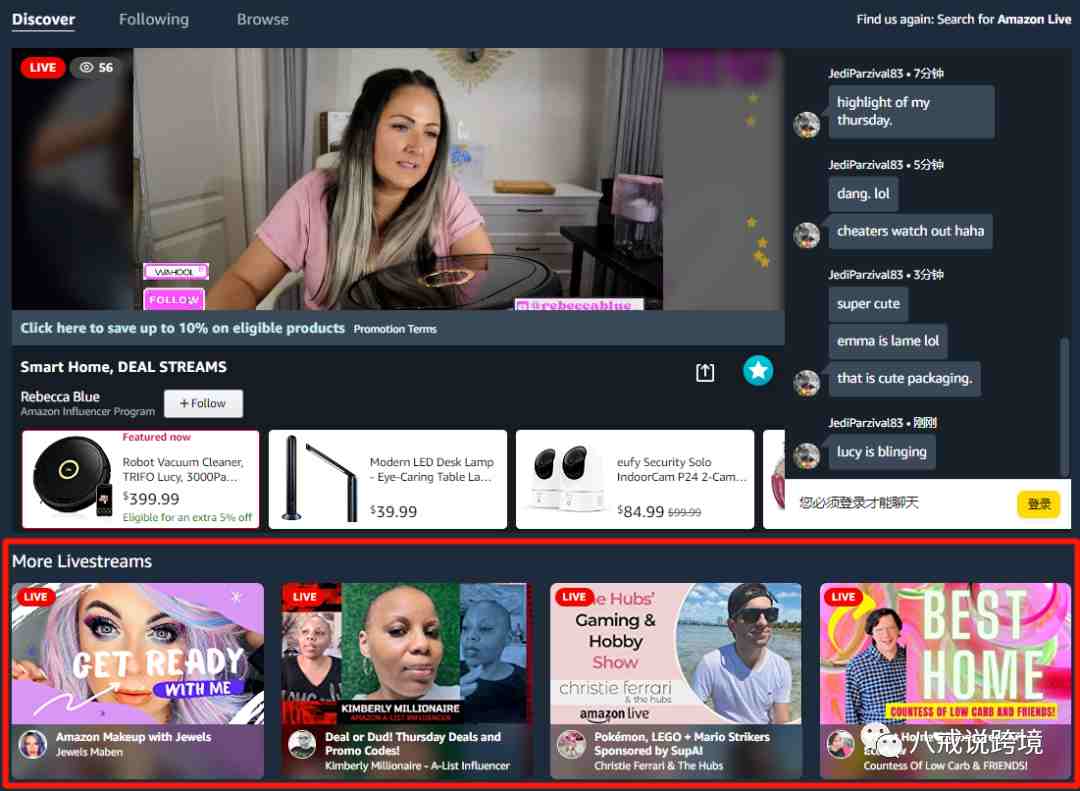Open the Gaming & Hobby Show thumbnail

676,654
